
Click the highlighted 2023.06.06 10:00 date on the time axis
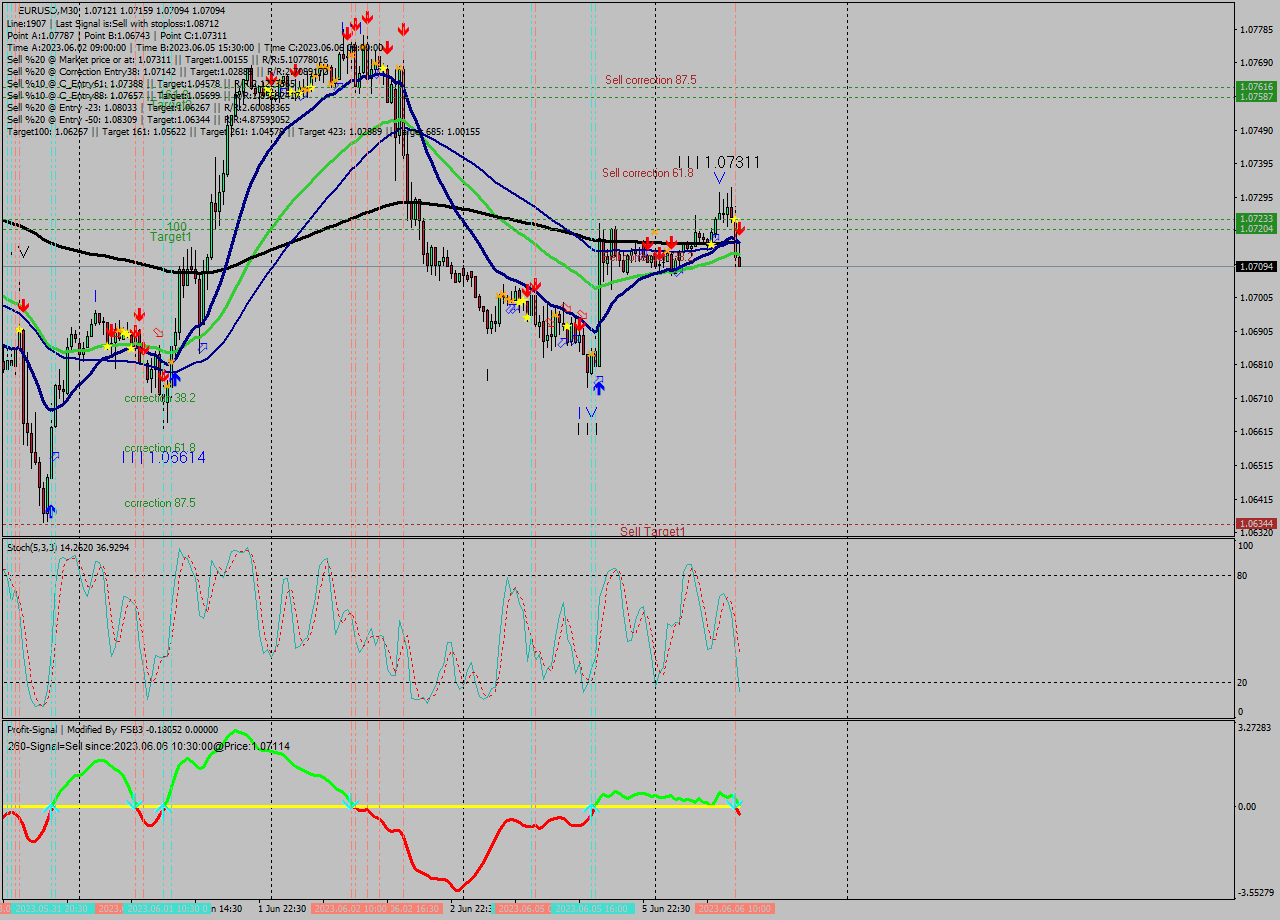[x=736, y=910]
